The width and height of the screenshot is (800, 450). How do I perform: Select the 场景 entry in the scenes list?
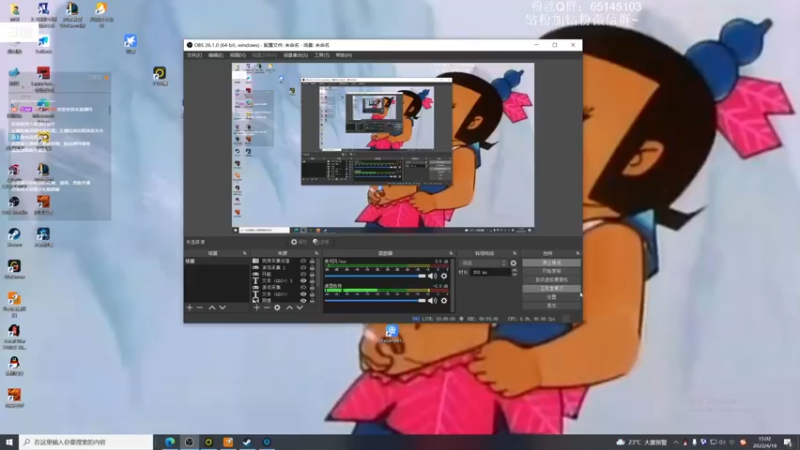[x=216, y=261]
